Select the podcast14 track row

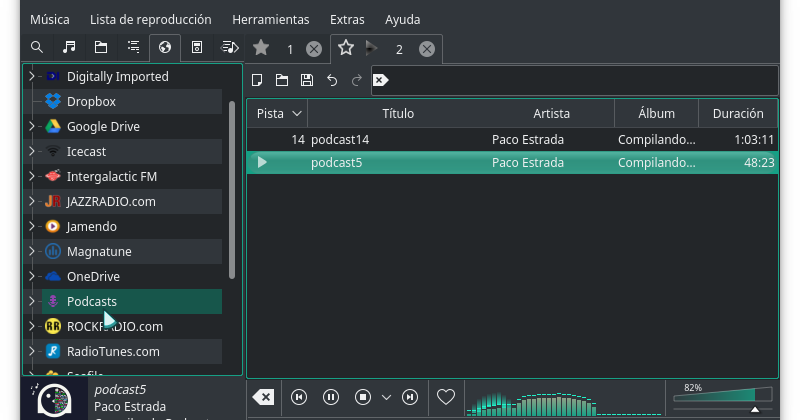point(512,139)
